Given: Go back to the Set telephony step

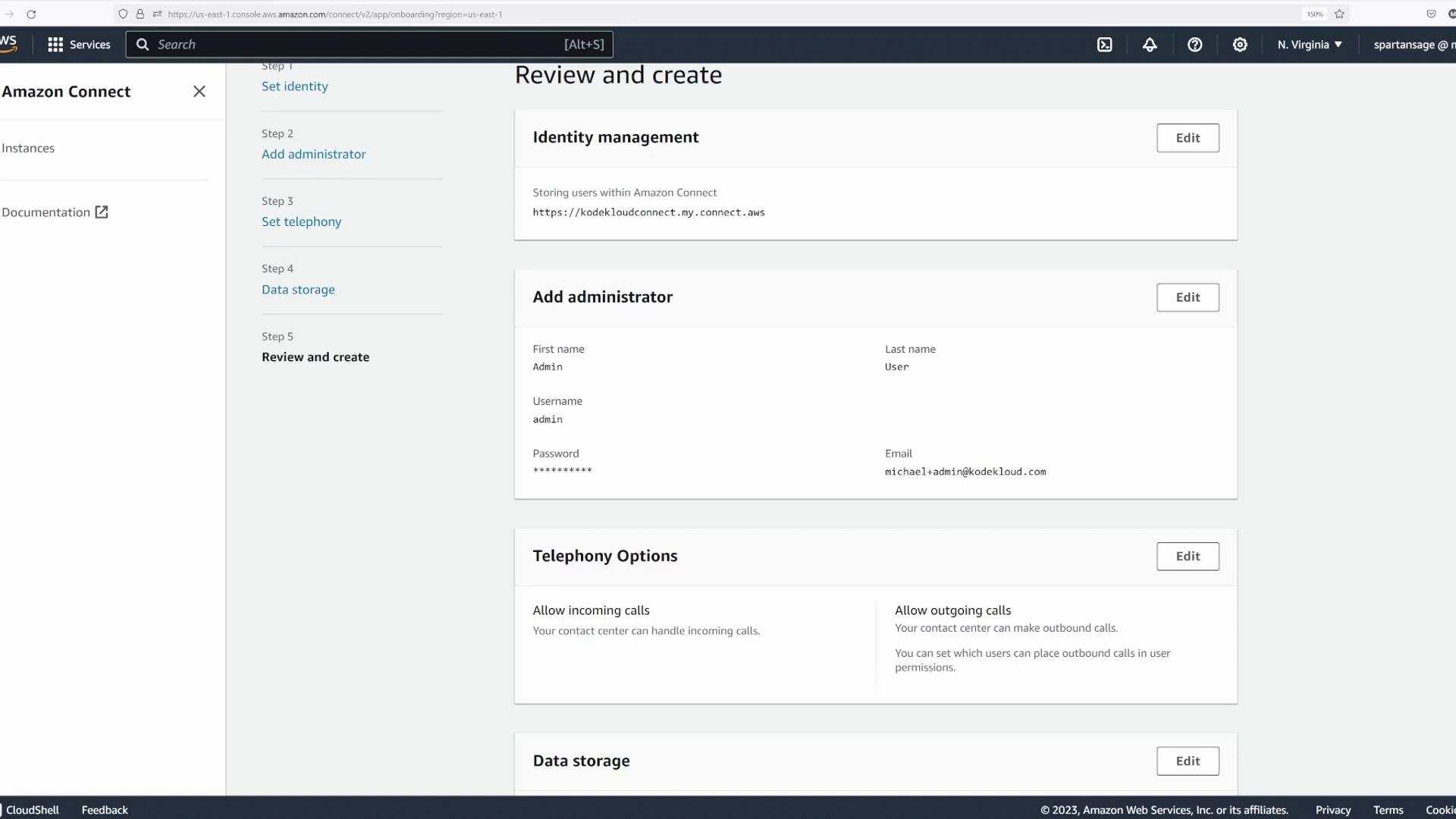Looking at the screenshot, I should [301, 221].
